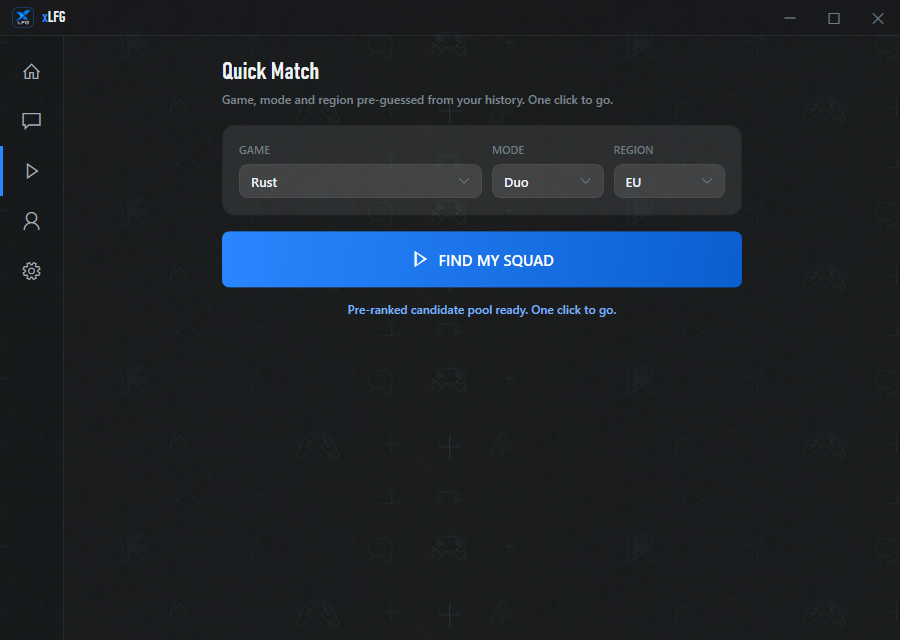Open the Mode dropdown showing Duo

coord(548,181)
